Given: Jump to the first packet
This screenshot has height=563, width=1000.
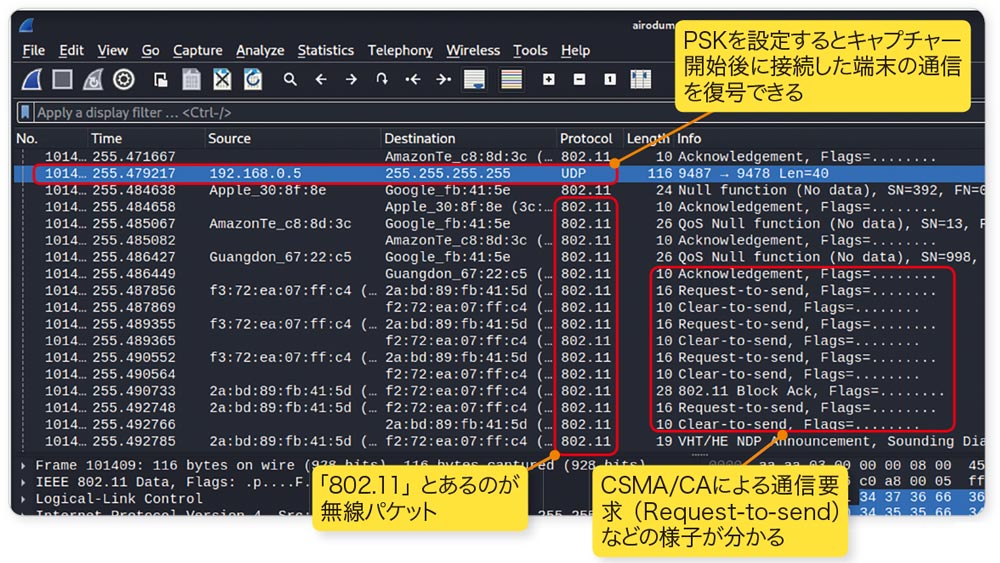Looking at the screenshot, I should click(x=413, y=80).
